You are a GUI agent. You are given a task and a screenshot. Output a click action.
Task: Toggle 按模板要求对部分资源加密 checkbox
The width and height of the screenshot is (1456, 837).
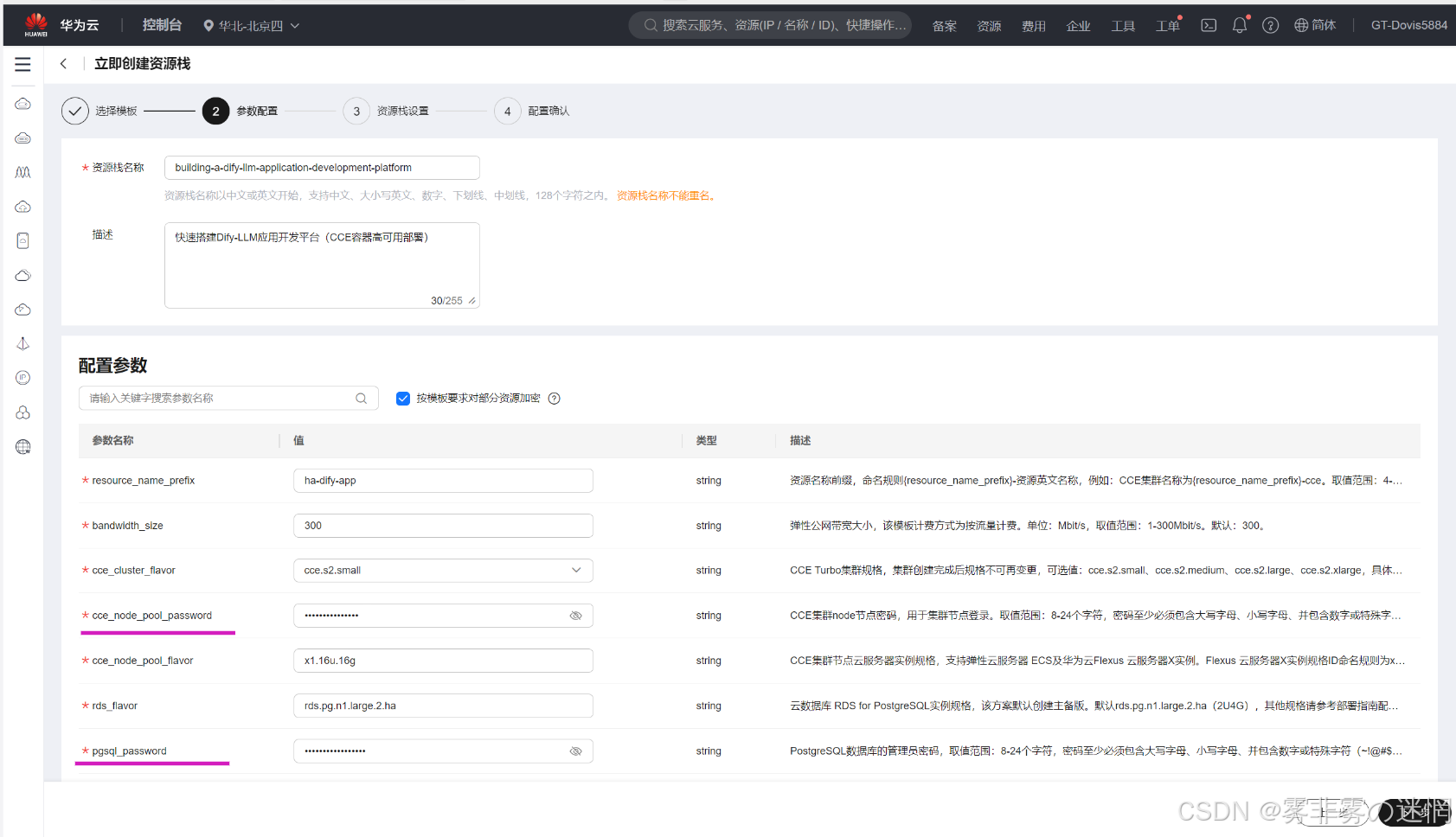[x=402, y=398]
